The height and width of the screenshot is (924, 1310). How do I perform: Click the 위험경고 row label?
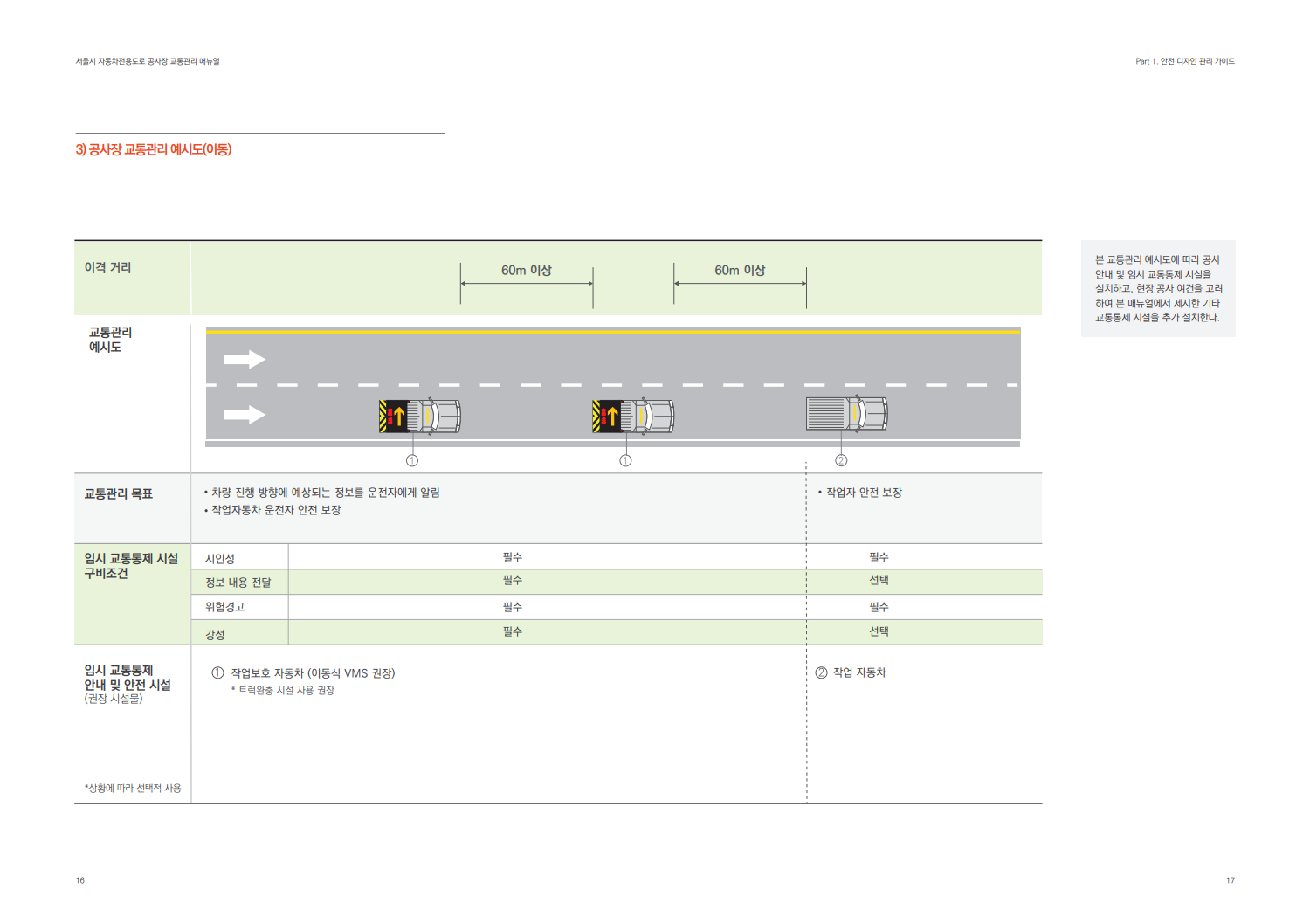(224, 607)
